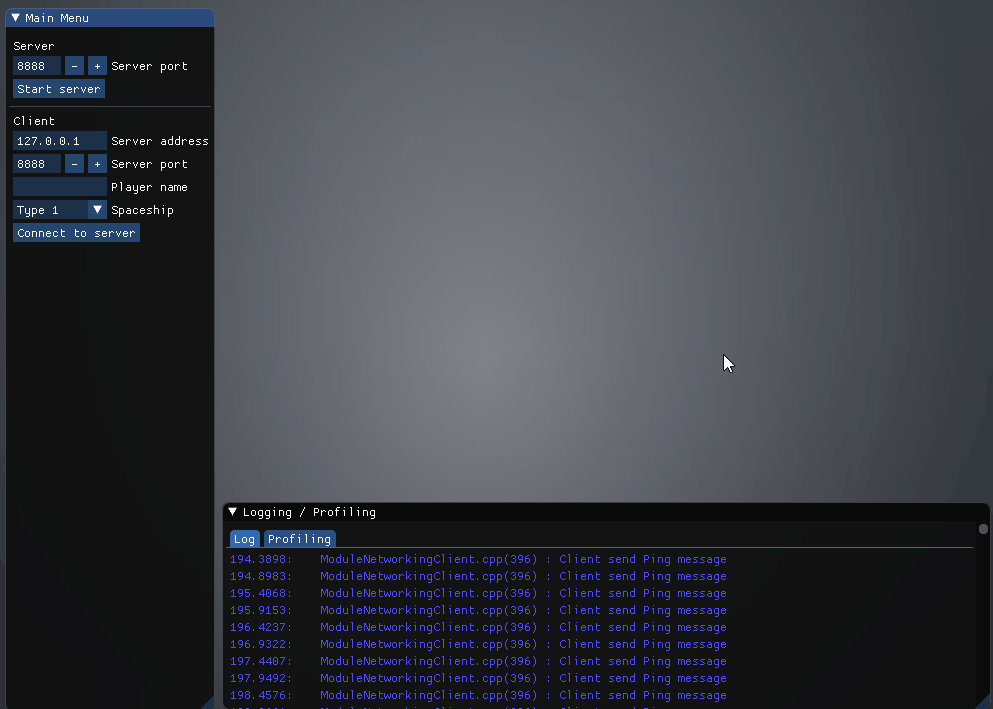This screenshot has height=709, width=993.
Task: Click the Main Menu title bar text
Action: 57,18
